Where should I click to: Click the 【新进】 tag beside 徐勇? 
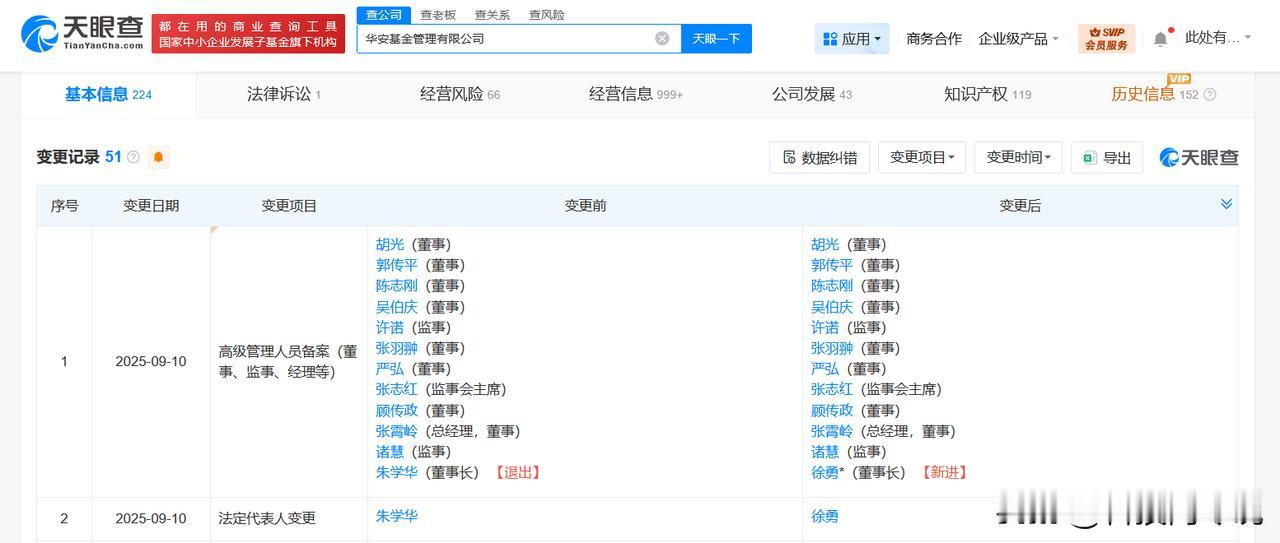[x=944, y=472]
